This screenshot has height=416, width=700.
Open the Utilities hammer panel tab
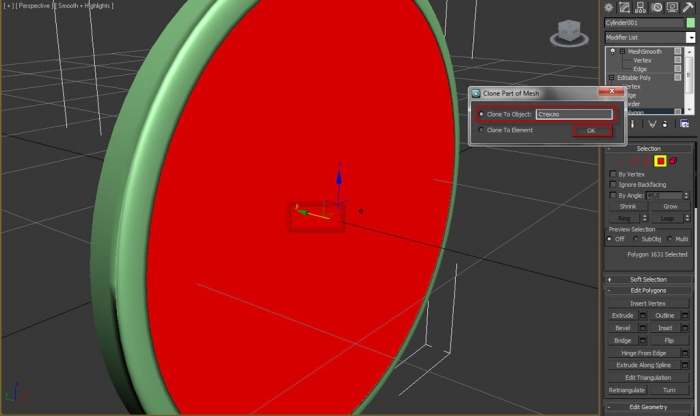point(689,7)
